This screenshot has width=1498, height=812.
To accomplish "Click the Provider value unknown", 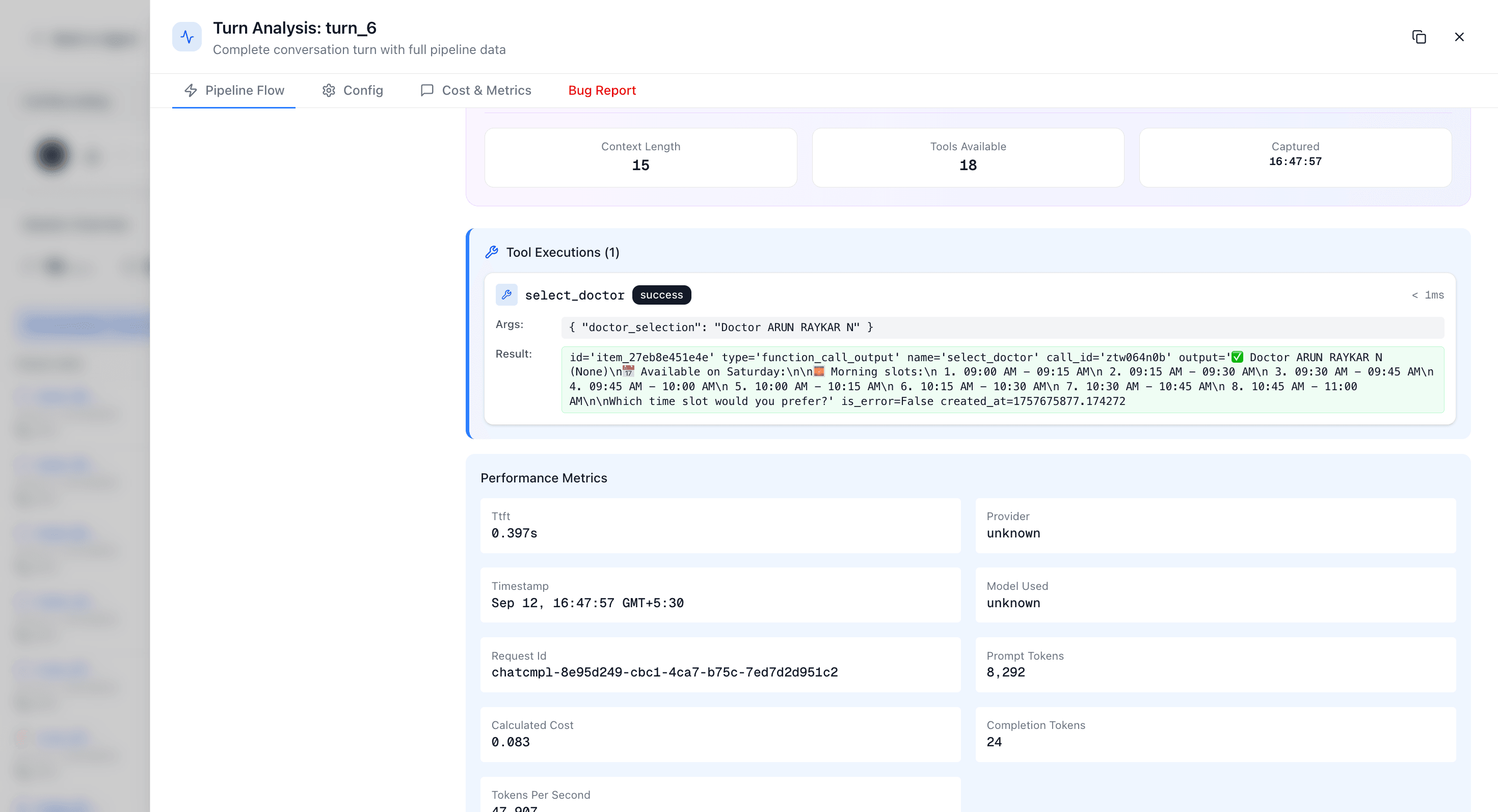I will 1013,533.
